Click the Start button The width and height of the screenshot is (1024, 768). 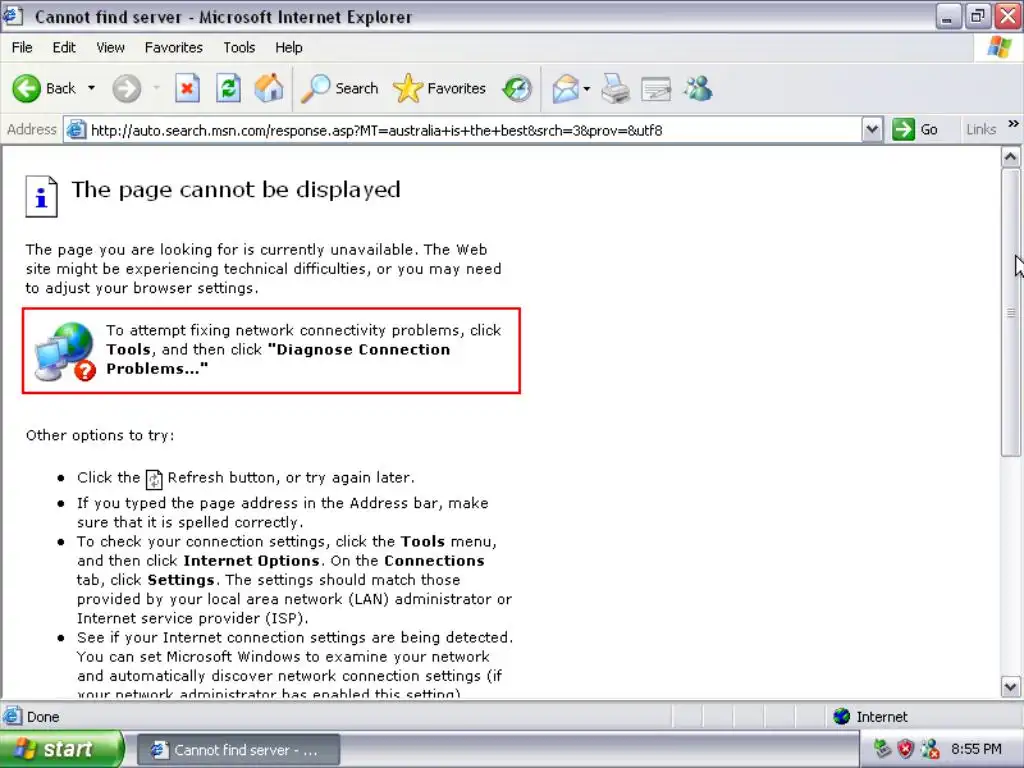click(61, 749)
